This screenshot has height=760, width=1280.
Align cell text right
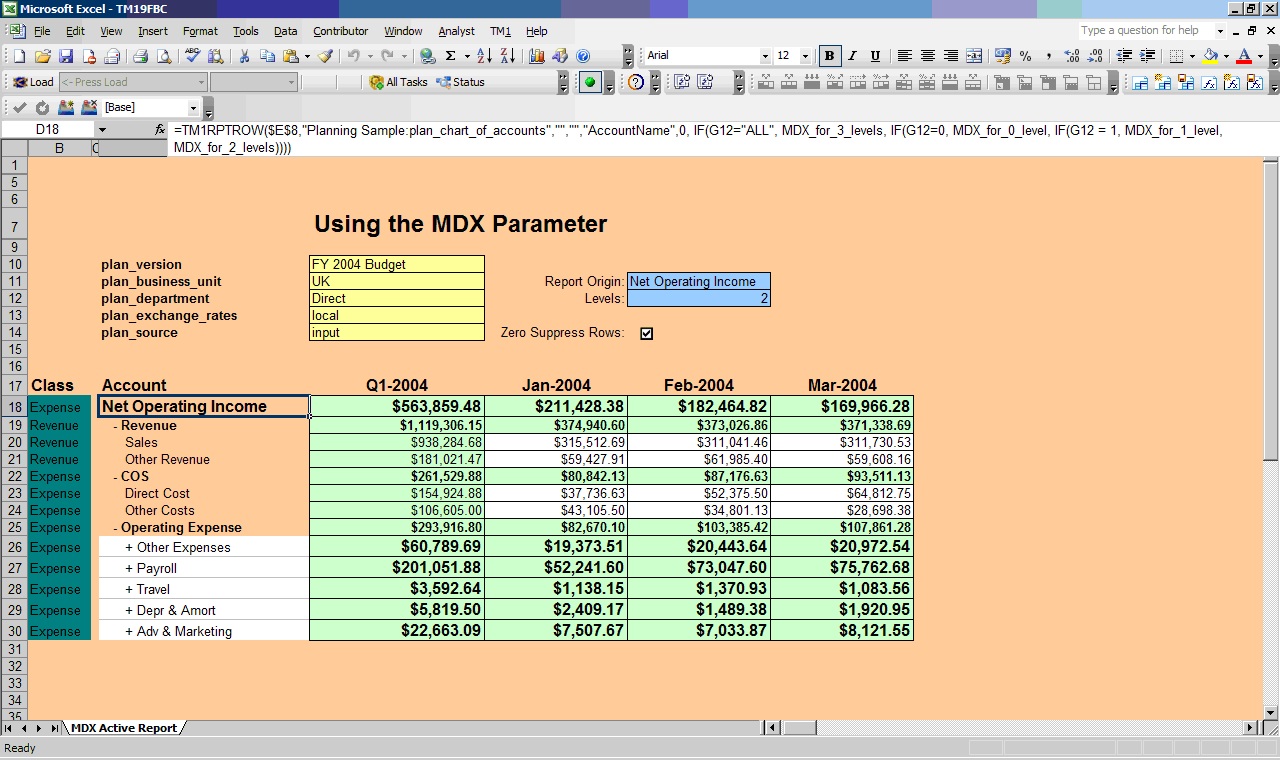pyautogui.click(x=951, y=56)
